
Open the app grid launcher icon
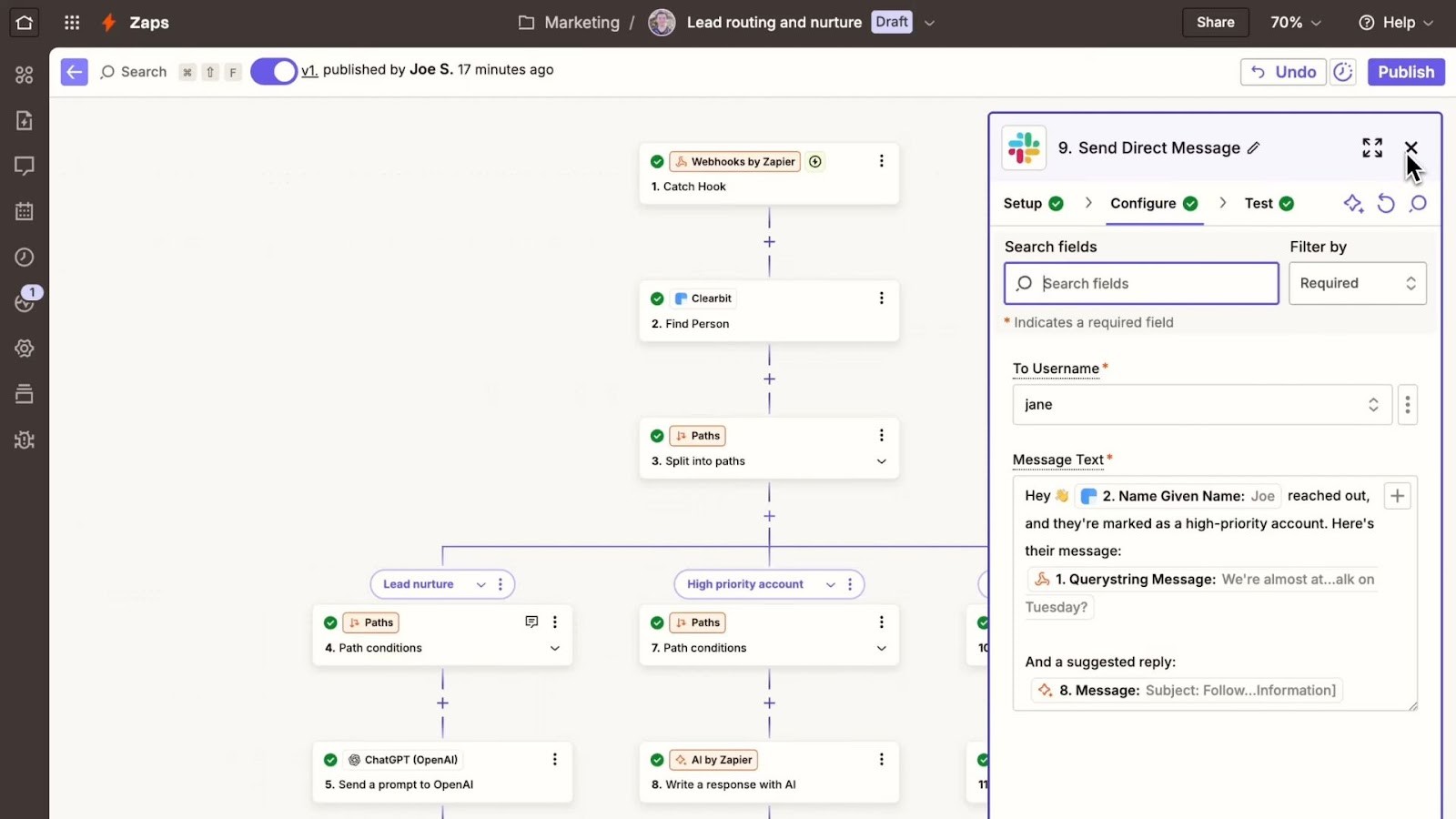point(72,23)
